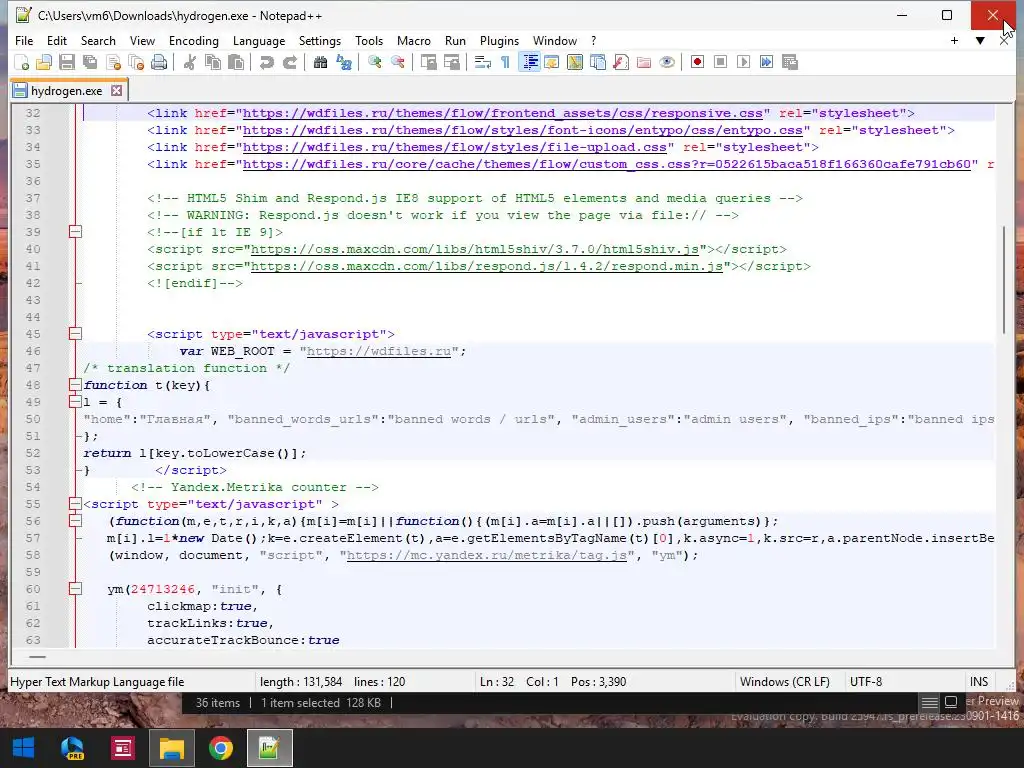Open the ? help menu

tap(593, 40)
